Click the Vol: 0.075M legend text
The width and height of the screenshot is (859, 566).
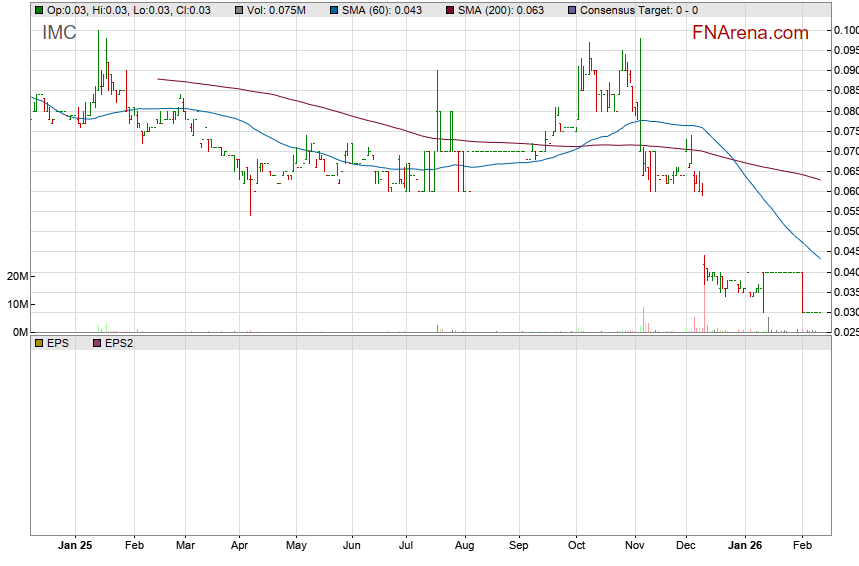click(282, 10)
